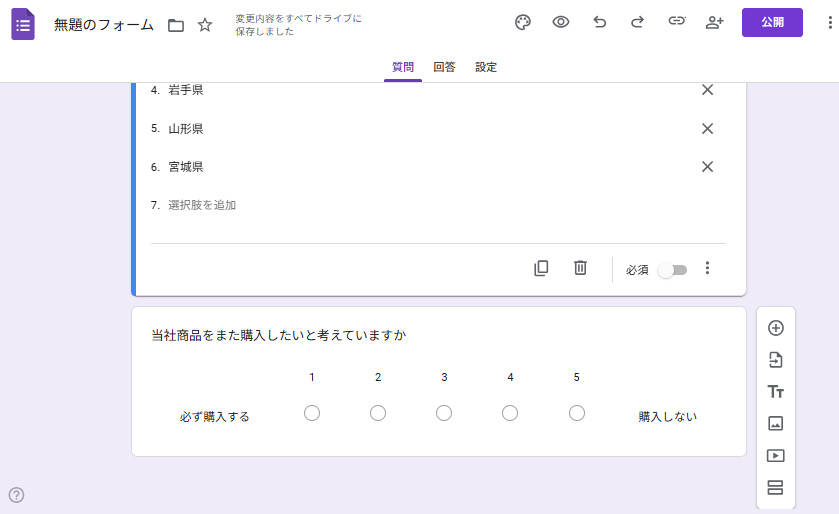Switch to the 回答 tab
839x514 pixels.
pos(444,67)
